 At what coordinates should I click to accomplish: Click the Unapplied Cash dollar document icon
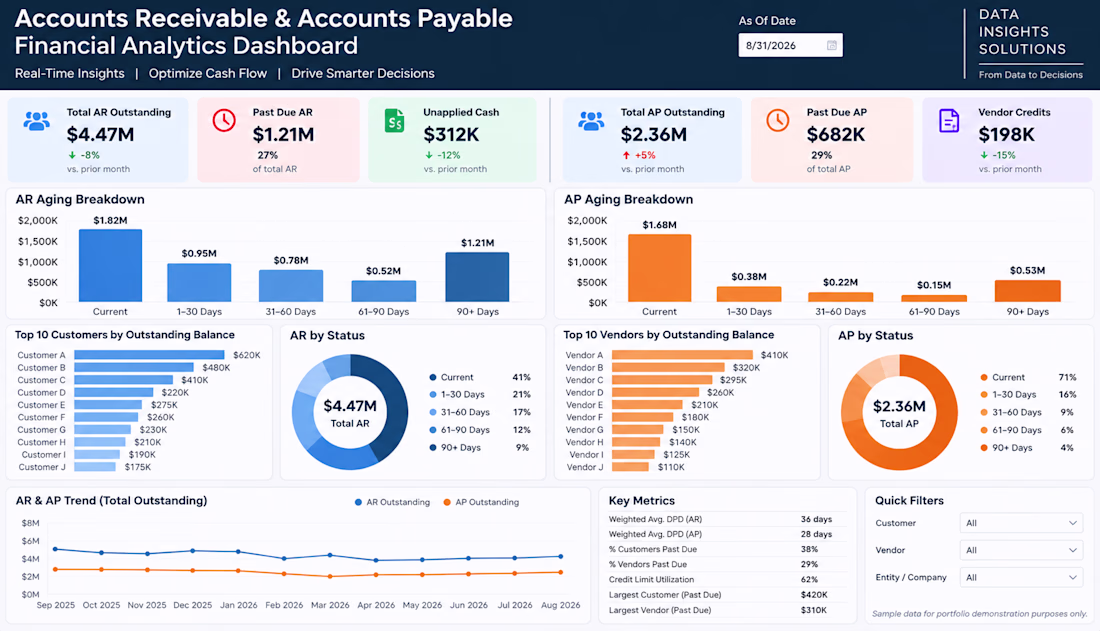click(x=394, y=121)
